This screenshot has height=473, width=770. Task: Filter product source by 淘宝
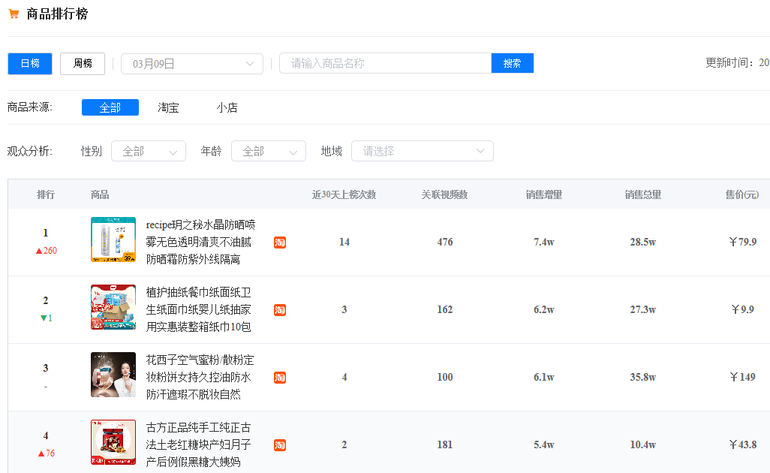(168, 107)
